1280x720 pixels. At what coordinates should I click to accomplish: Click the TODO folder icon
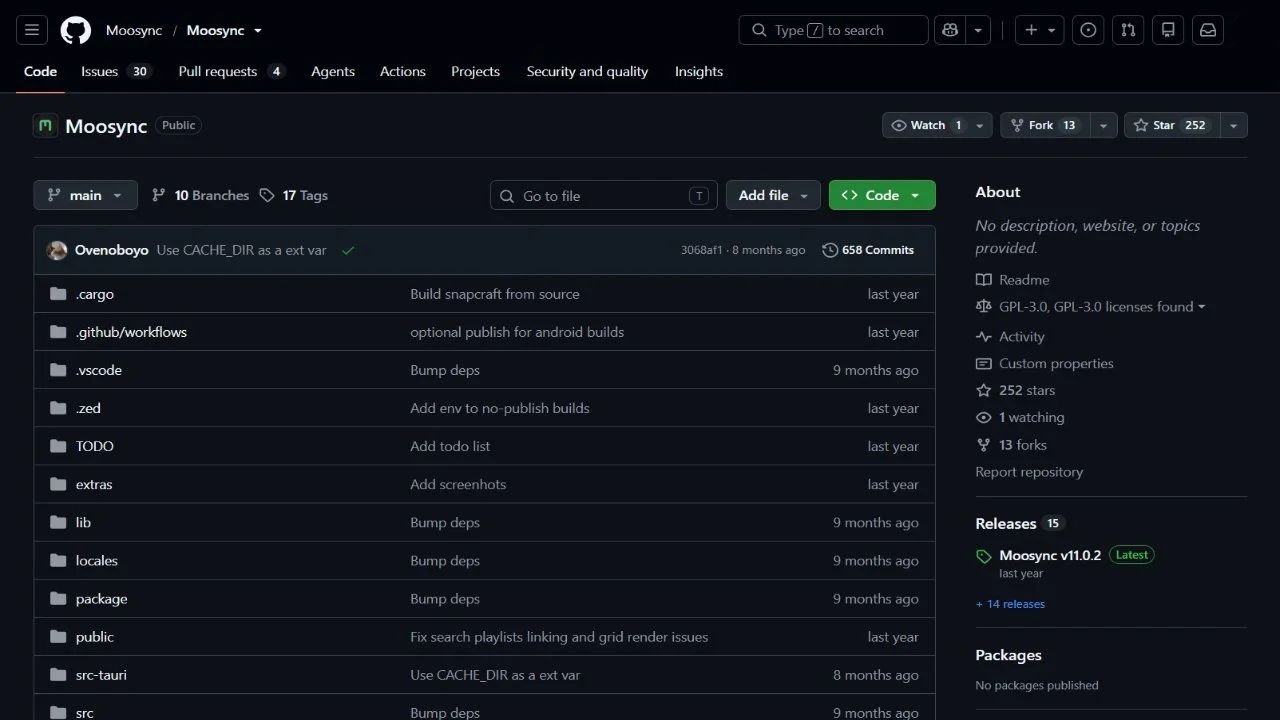point(58,446)
